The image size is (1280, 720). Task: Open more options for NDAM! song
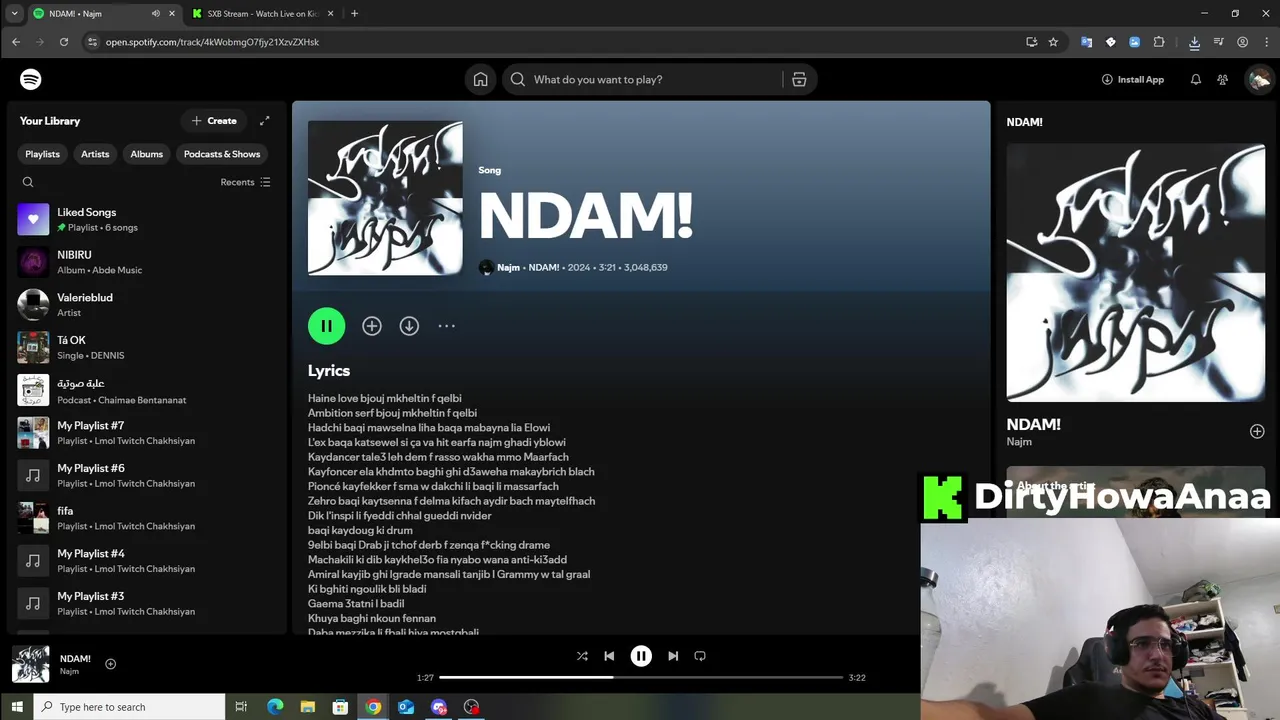447,326
